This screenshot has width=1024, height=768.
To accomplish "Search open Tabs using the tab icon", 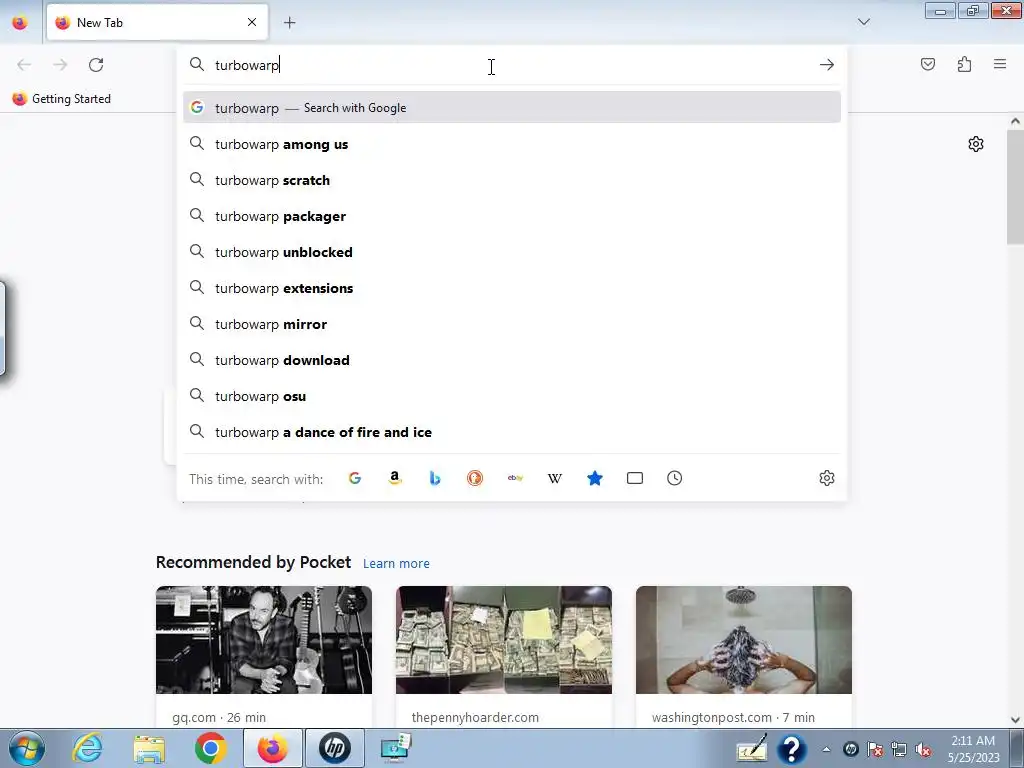I will pyautogui.click(x=635, y=478).
